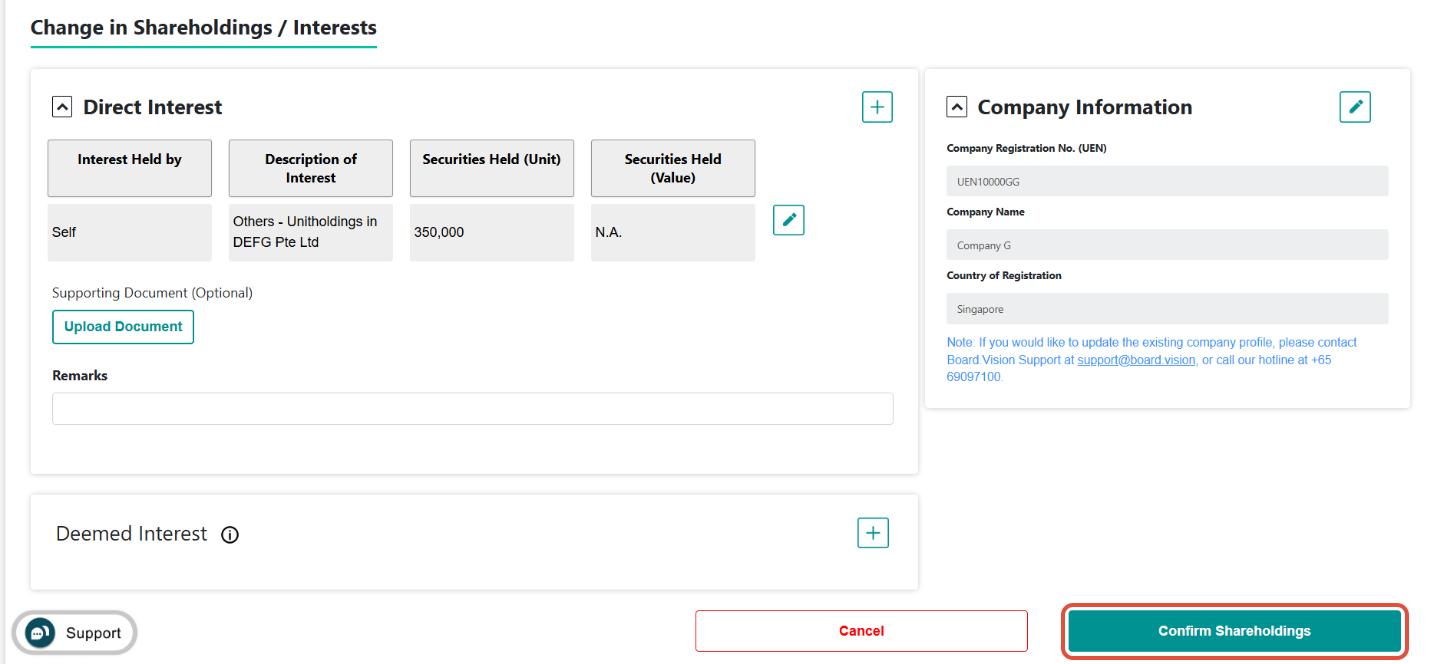Click the Country of Registration field
Image resolution: width=1434 pixels, height=664 pixels.
point(1167,309)
